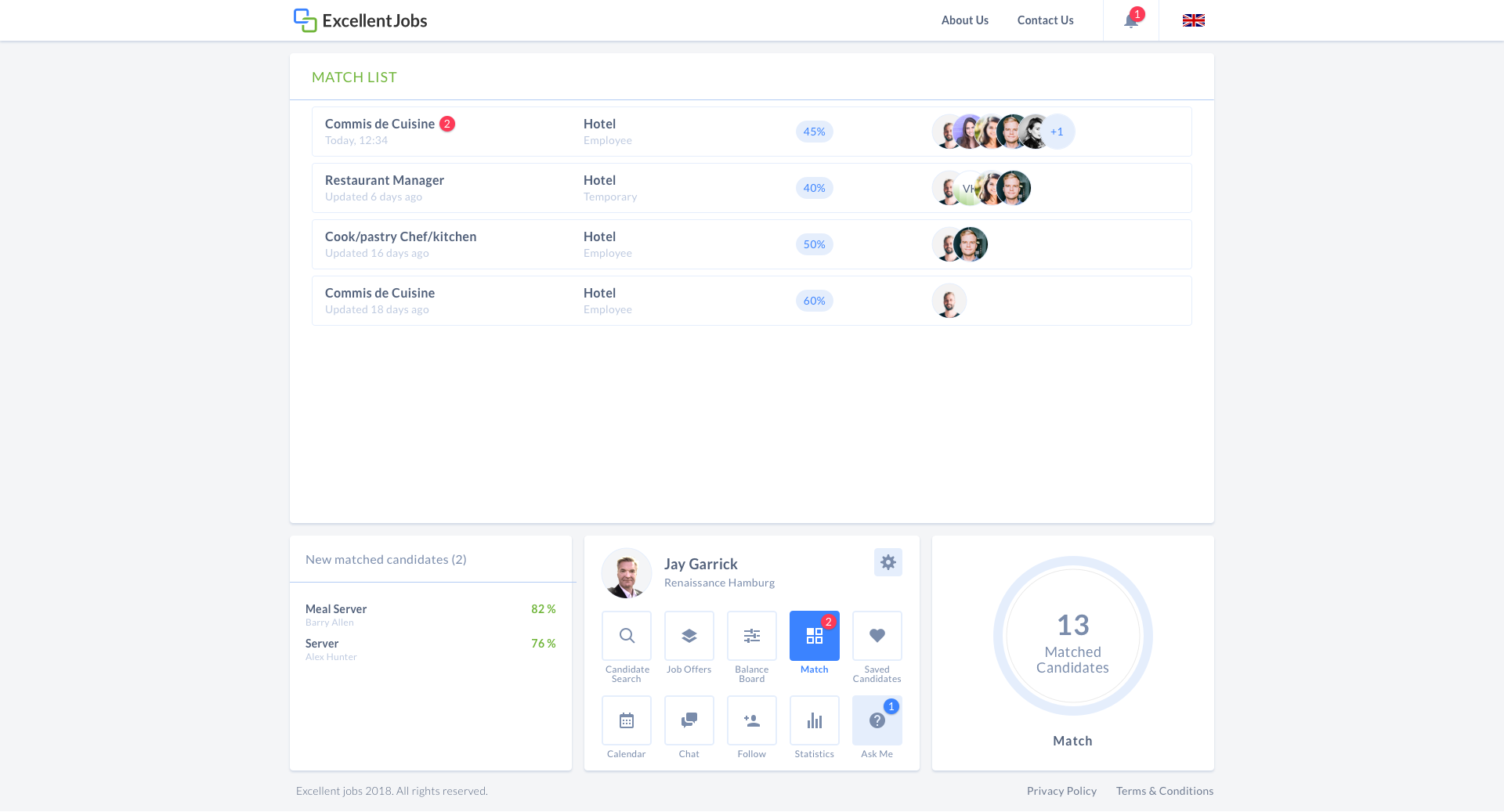1504x812 pixels.
Task: Click the "Updated 6 days ago" text
Action: tap(374, 197)
